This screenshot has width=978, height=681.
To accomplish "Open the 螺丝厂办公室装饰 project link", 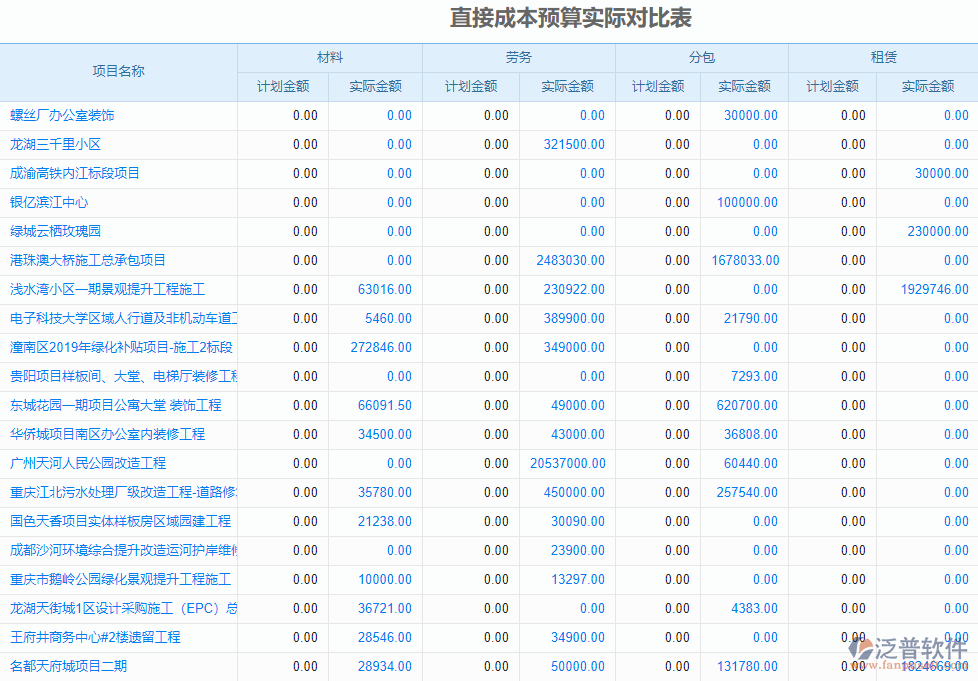I will pos(62,115).
